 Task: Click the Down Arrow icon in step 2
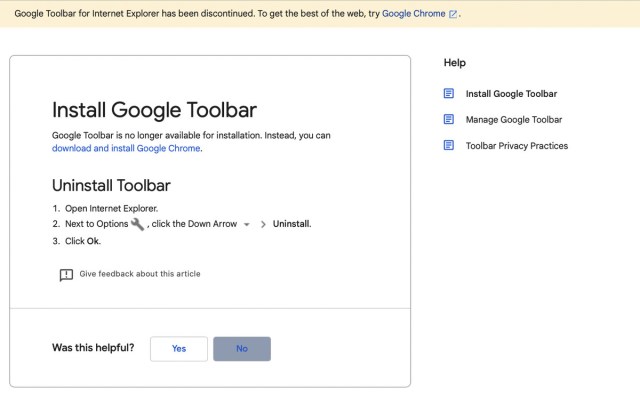pos(247,224)
